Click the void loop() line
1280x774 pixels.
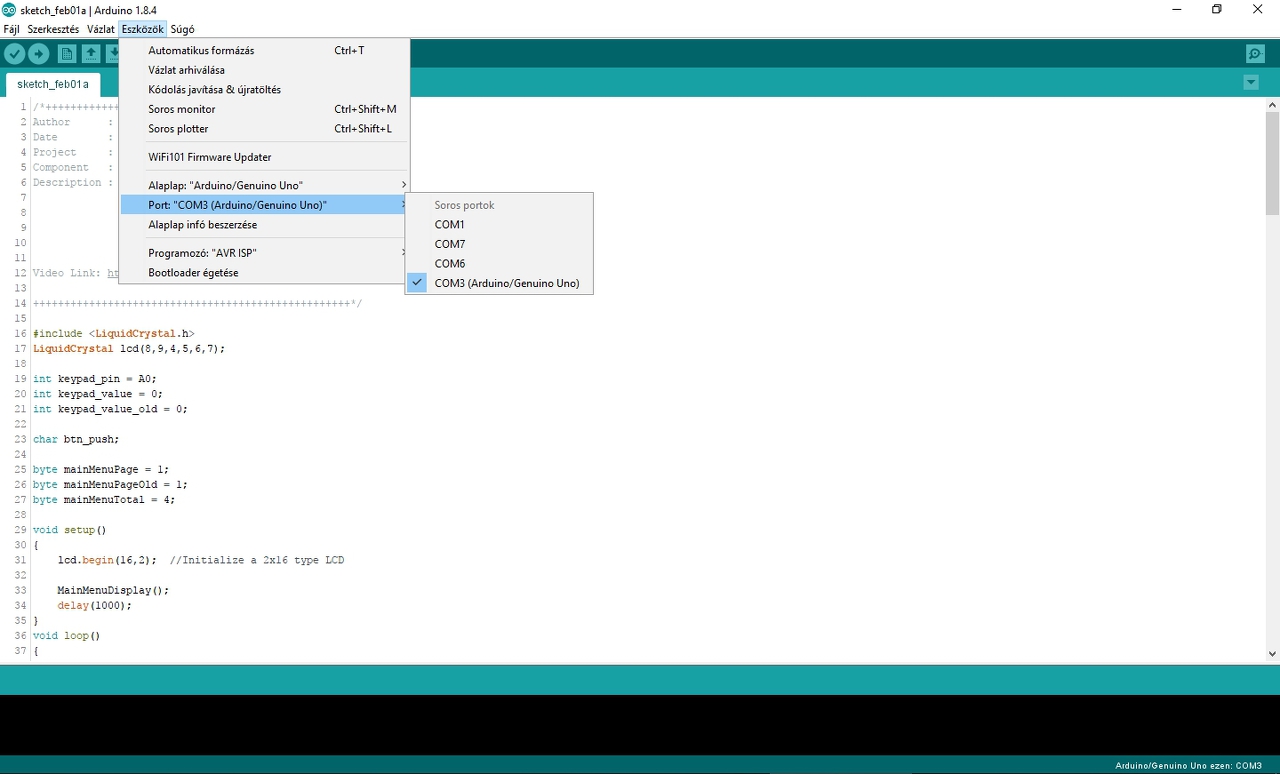tap(66, 635)
